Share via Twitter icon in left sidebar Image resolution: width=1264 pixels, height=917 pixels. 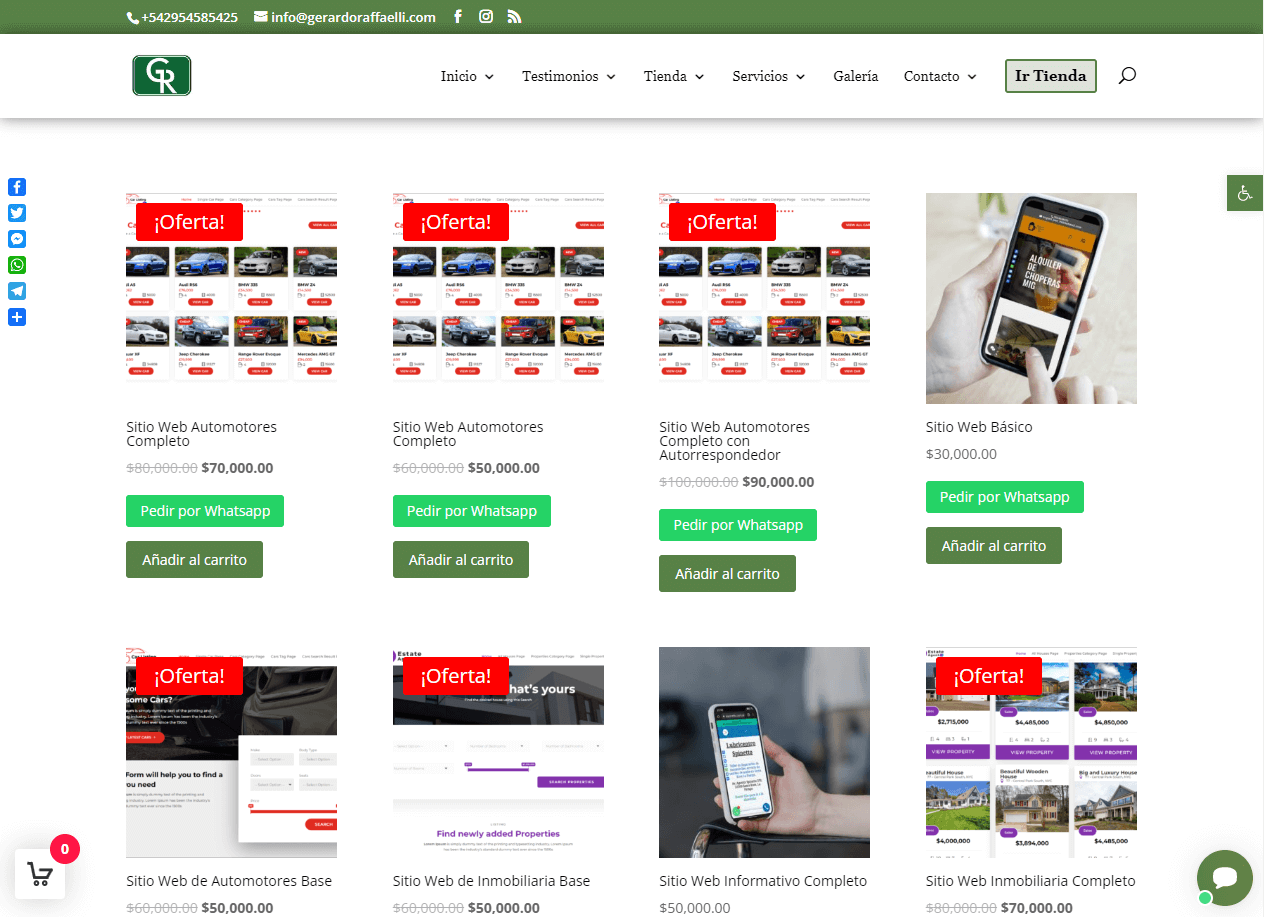17,213
